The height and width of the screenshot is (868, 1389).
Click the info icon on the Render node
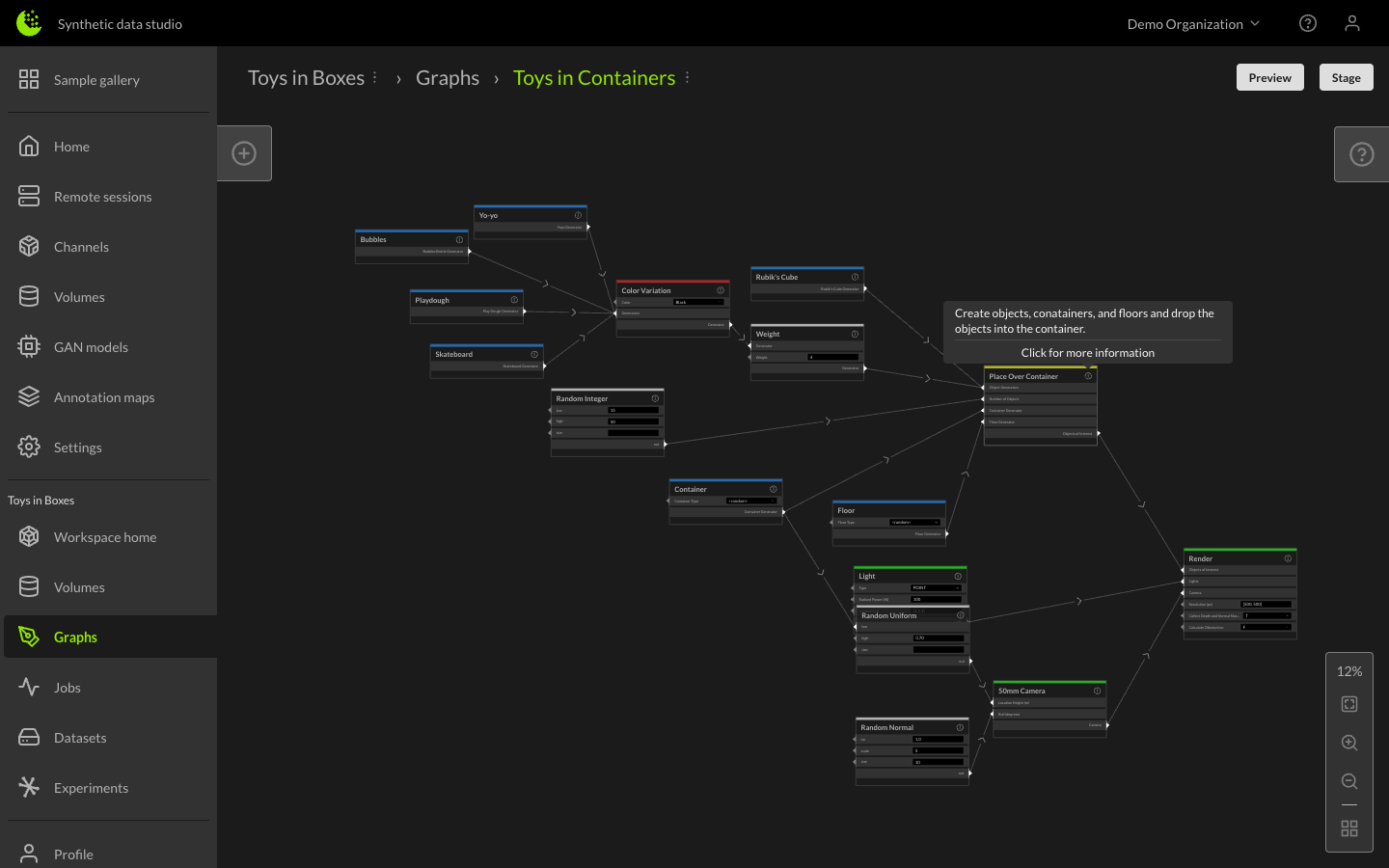point(1288,558)
